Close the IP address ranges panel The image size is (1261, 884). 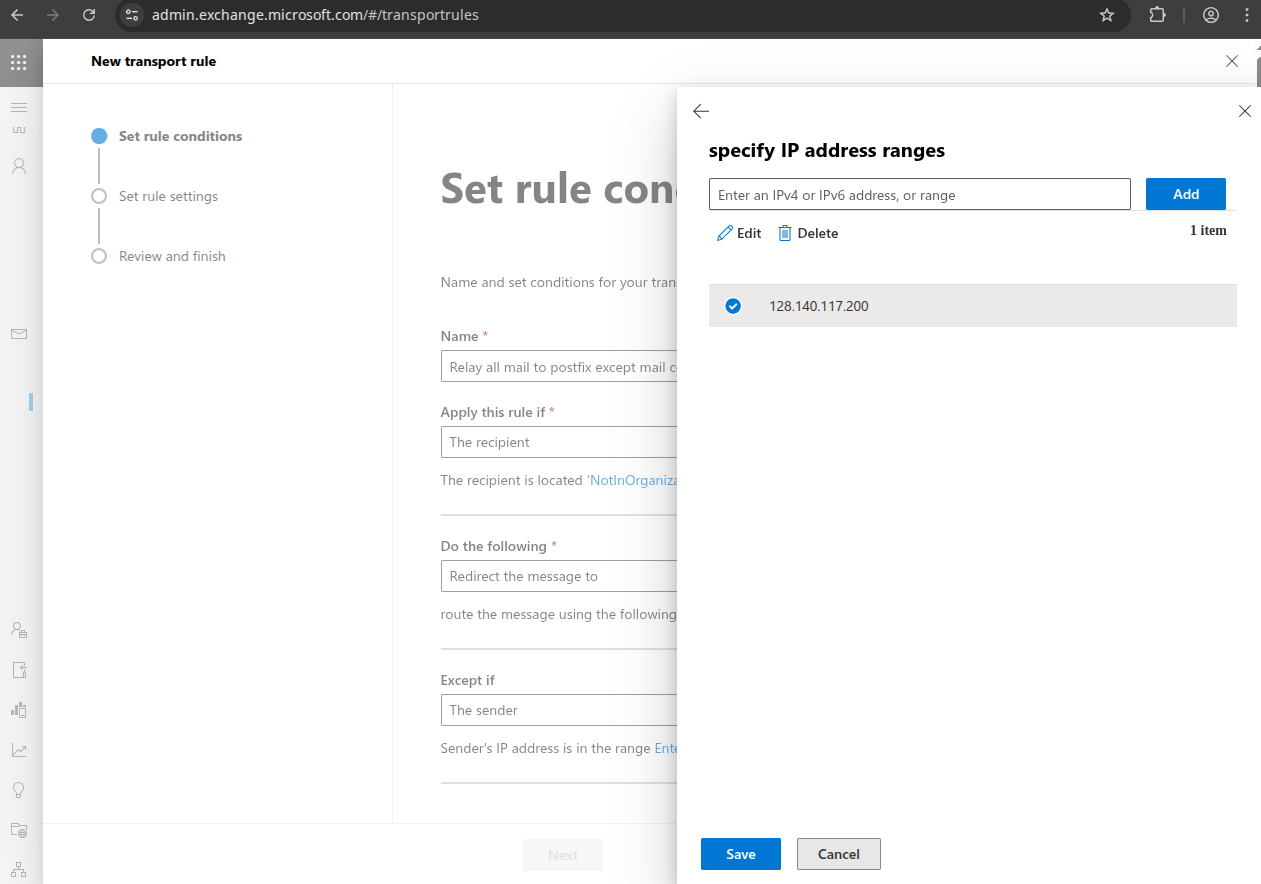coord(1245,111)
